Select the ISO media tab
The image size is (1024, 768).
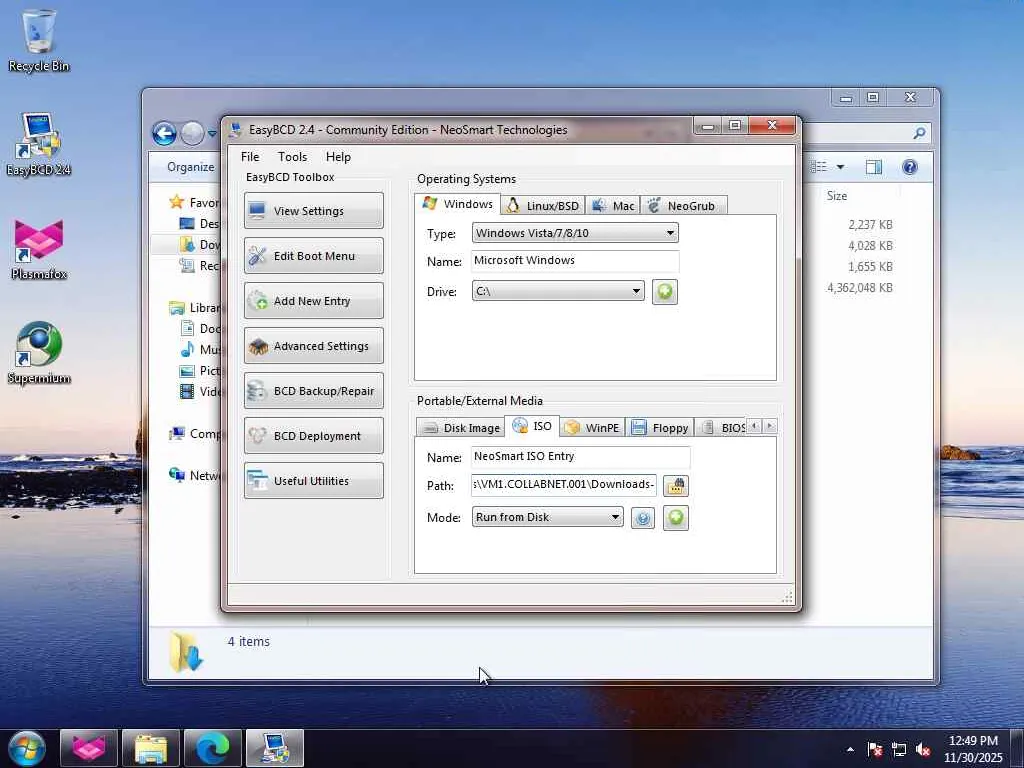coord(532,426)
